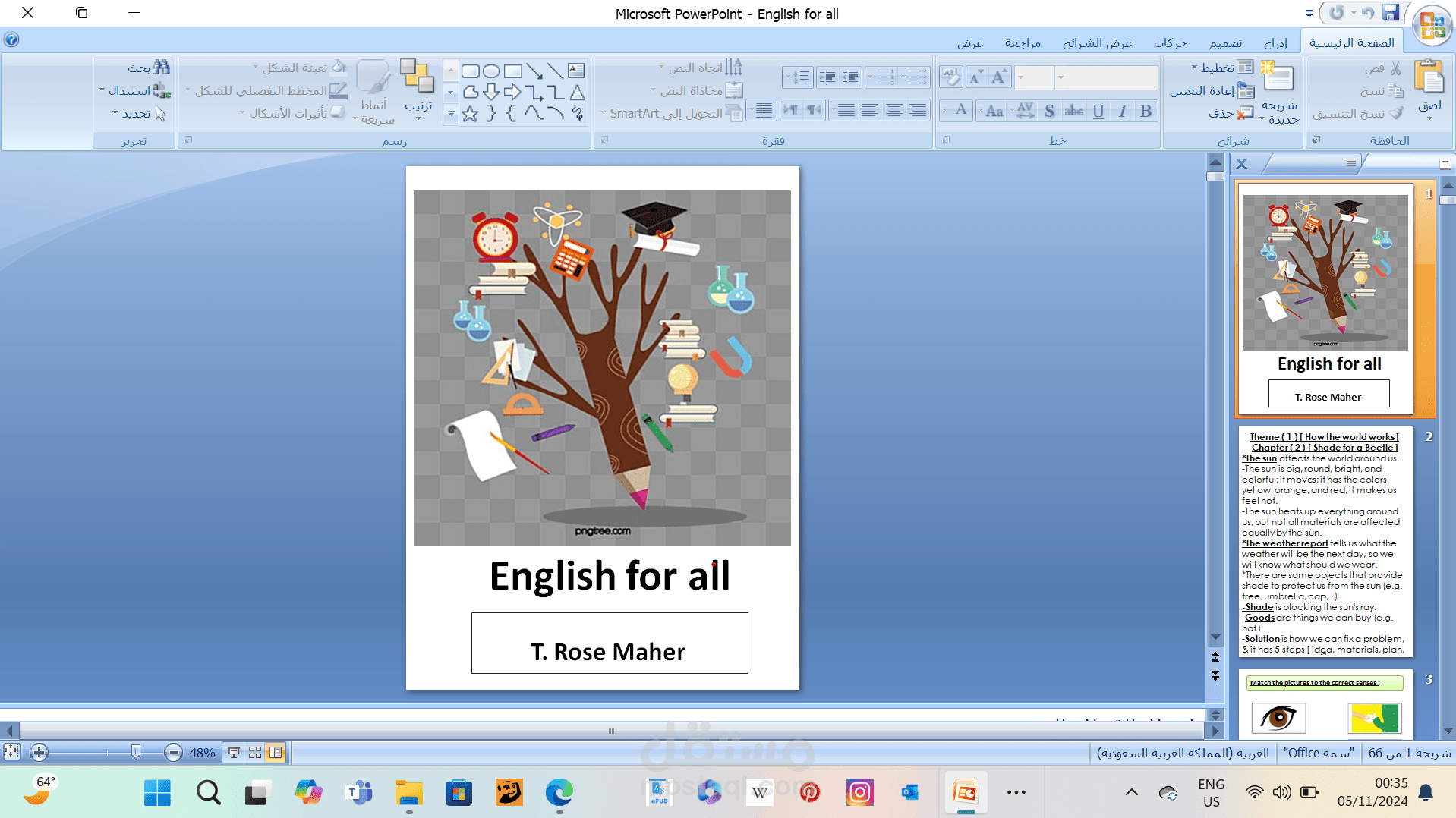
Task: Open the Insert ribbon tab
Action: (1275, 43)
